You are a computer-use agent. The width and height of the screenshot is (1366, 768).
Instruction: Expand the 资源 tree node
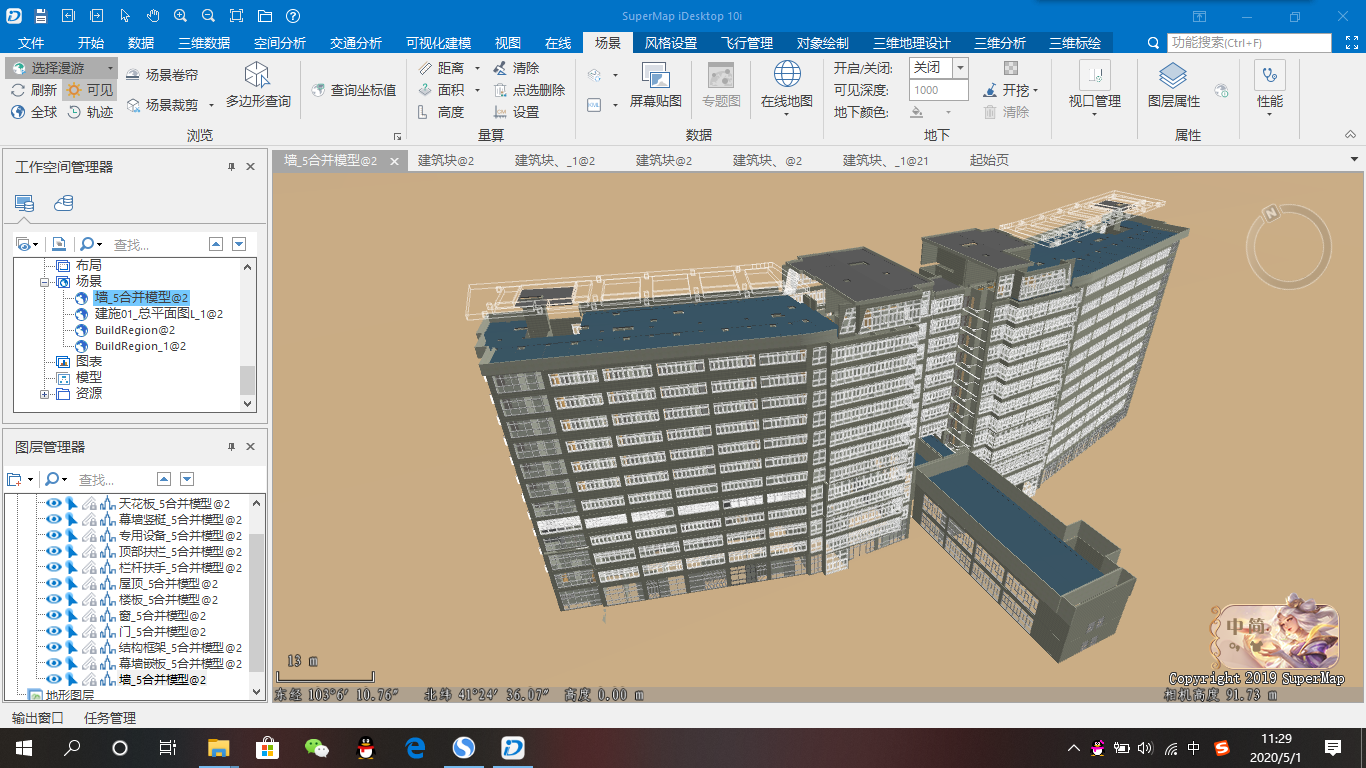45,394
